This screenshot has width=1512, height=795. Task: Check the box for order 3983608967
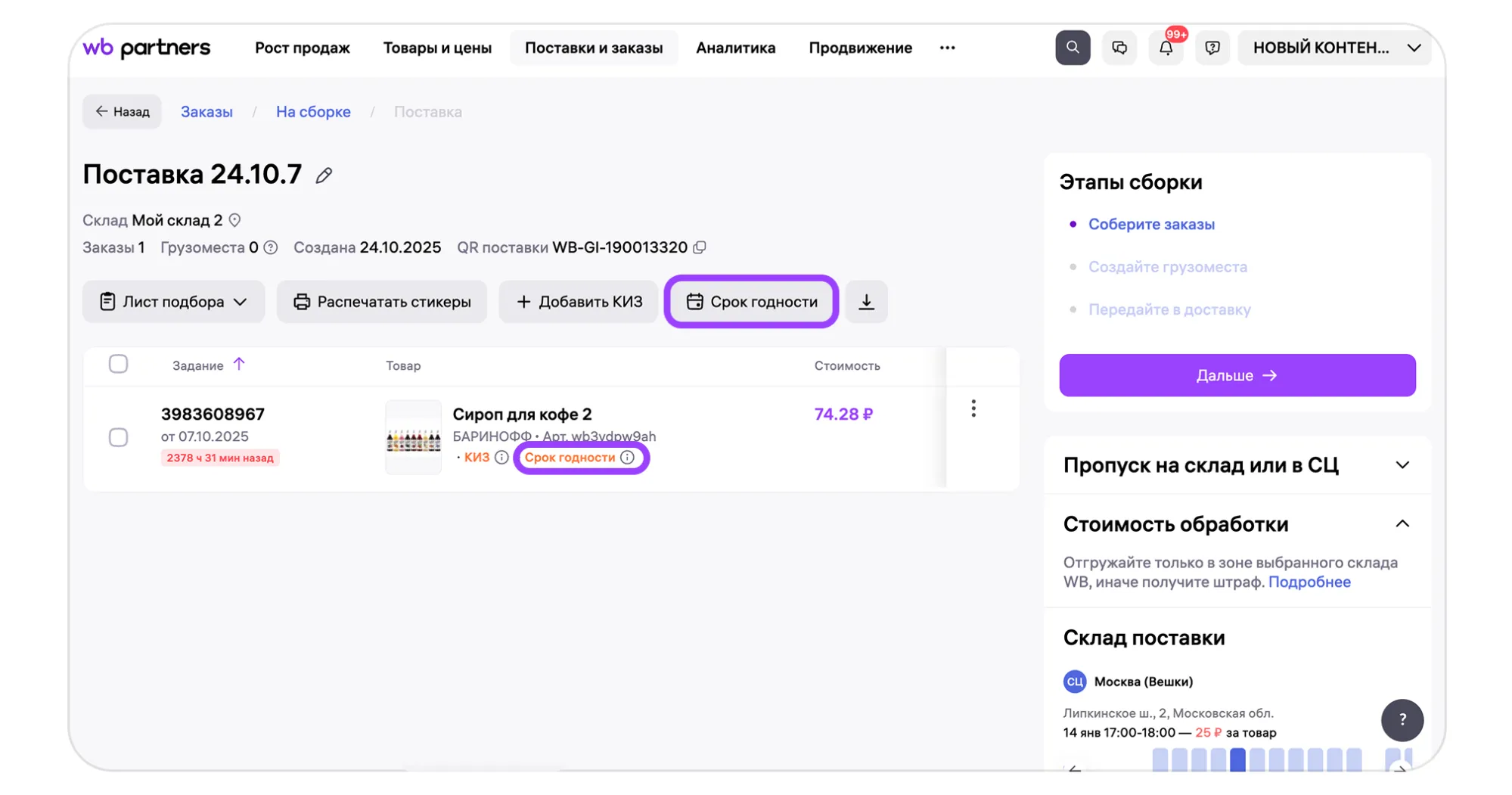tap(118, 437)
